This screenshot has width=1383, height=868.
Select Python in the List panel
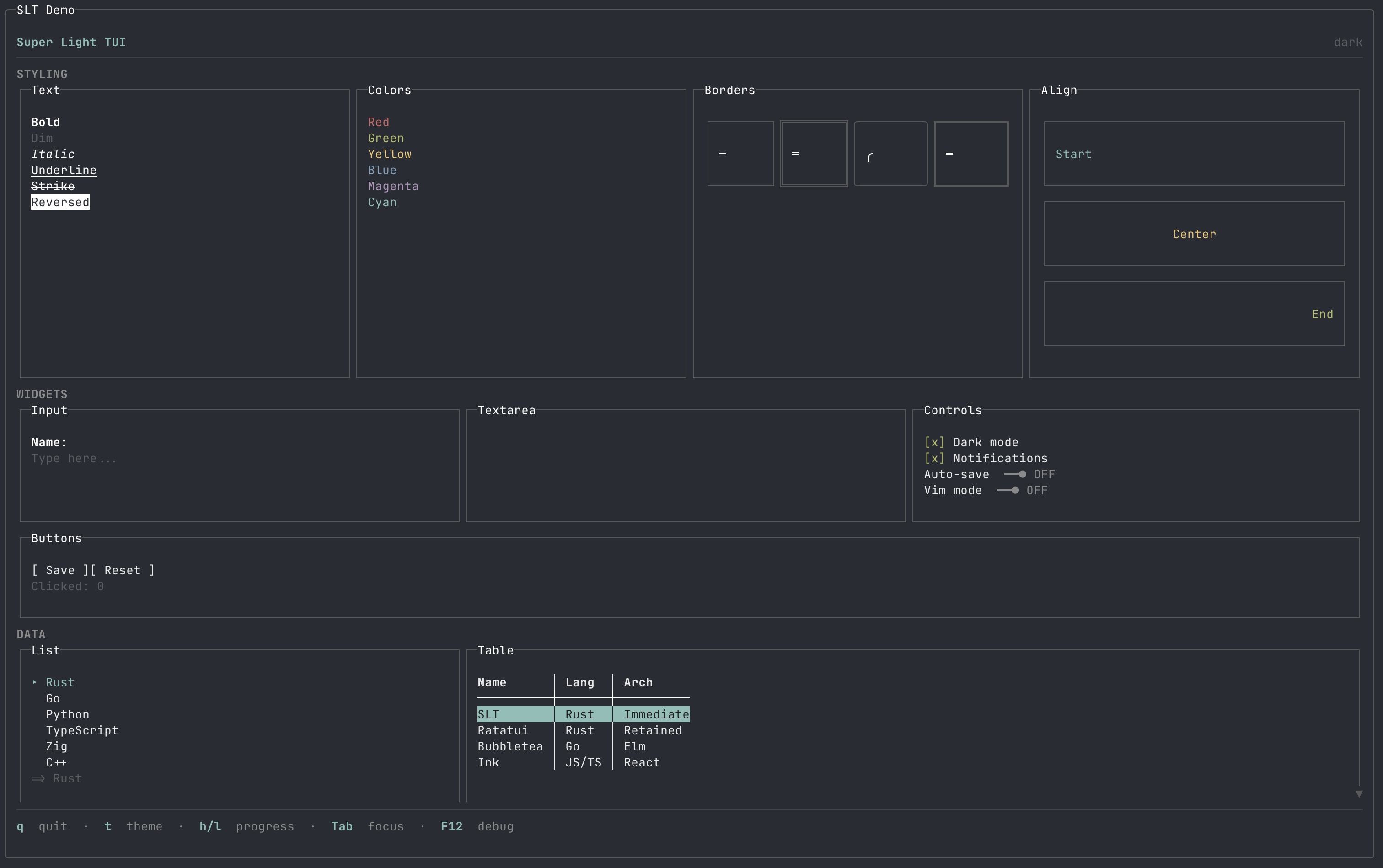(67, 714)
